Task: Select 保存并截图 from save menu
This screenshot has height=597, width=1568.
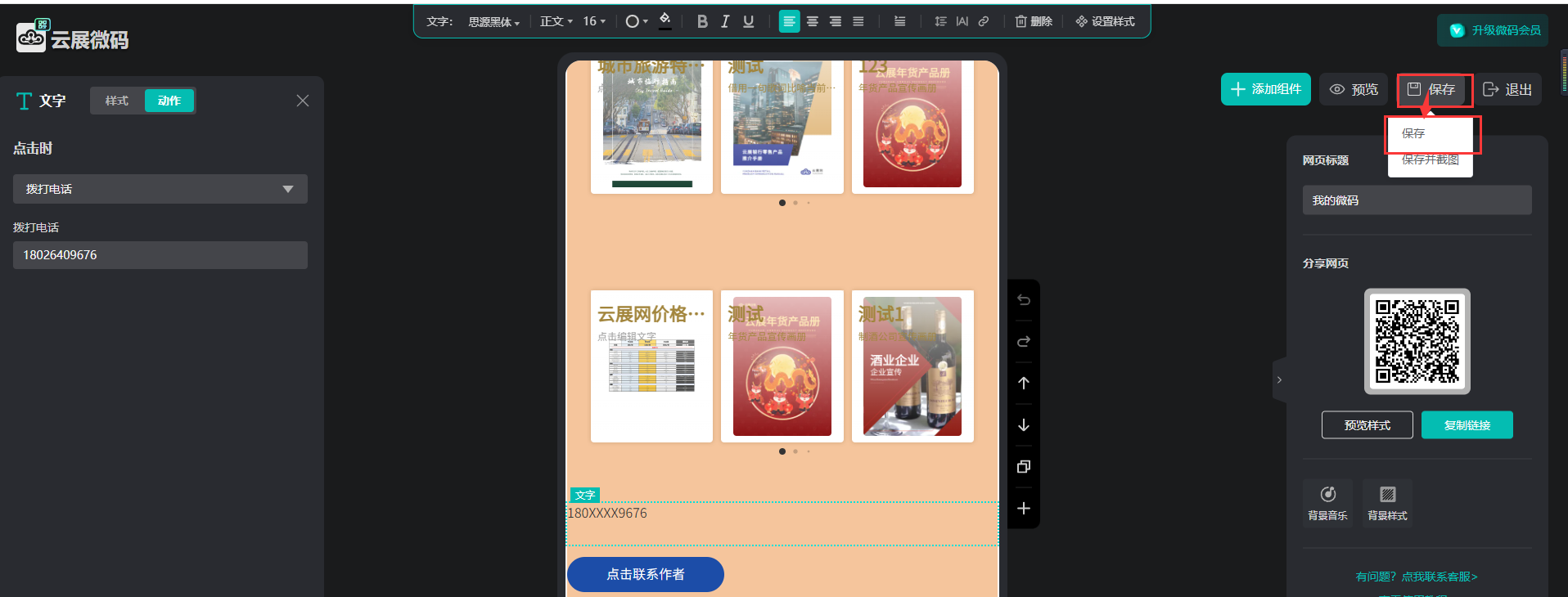Action: (1430, 161)
